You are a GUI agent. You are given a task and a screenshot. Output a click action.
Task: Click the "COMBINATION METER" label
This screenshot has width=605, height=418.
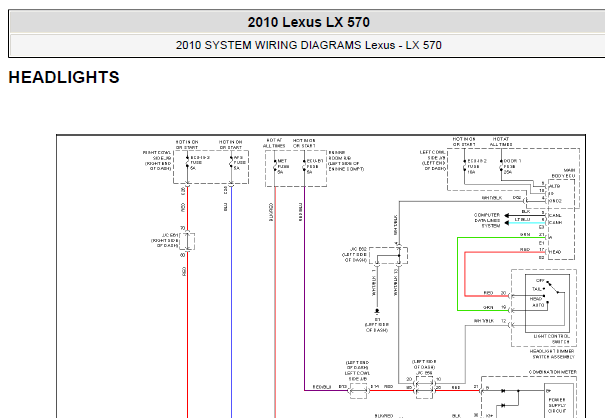click(x=553, y=372)
